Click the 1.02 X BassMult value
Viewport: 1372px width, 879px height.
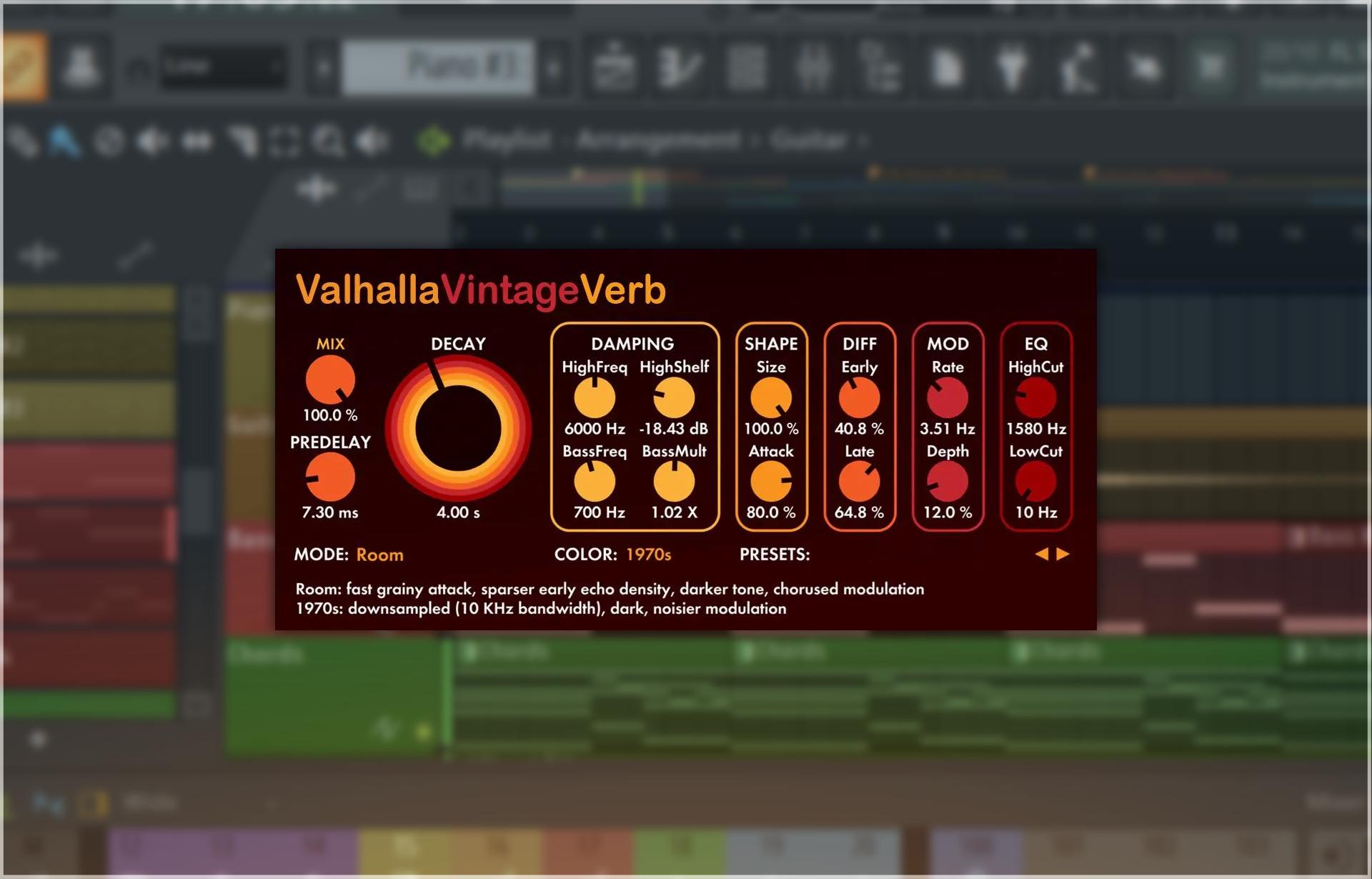tap(674, 512)
